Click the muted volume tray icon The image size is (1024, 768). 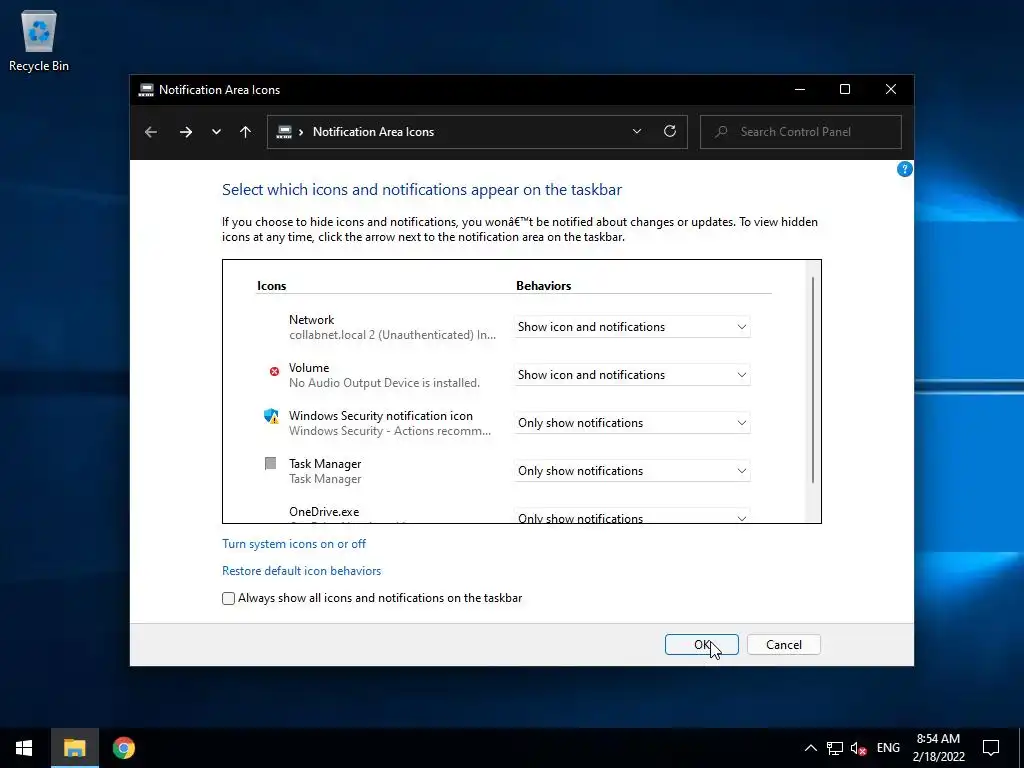[x=858, y=748]
